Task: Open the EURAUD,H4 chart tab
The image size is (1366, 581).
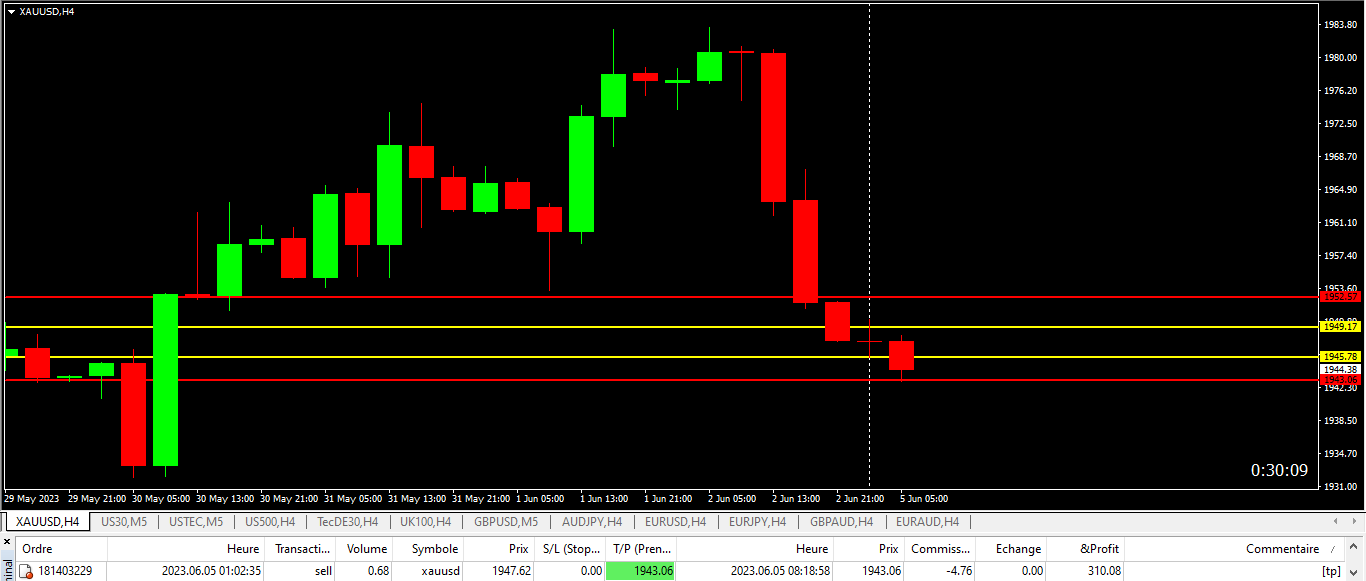Action: [x=927, y=522]
